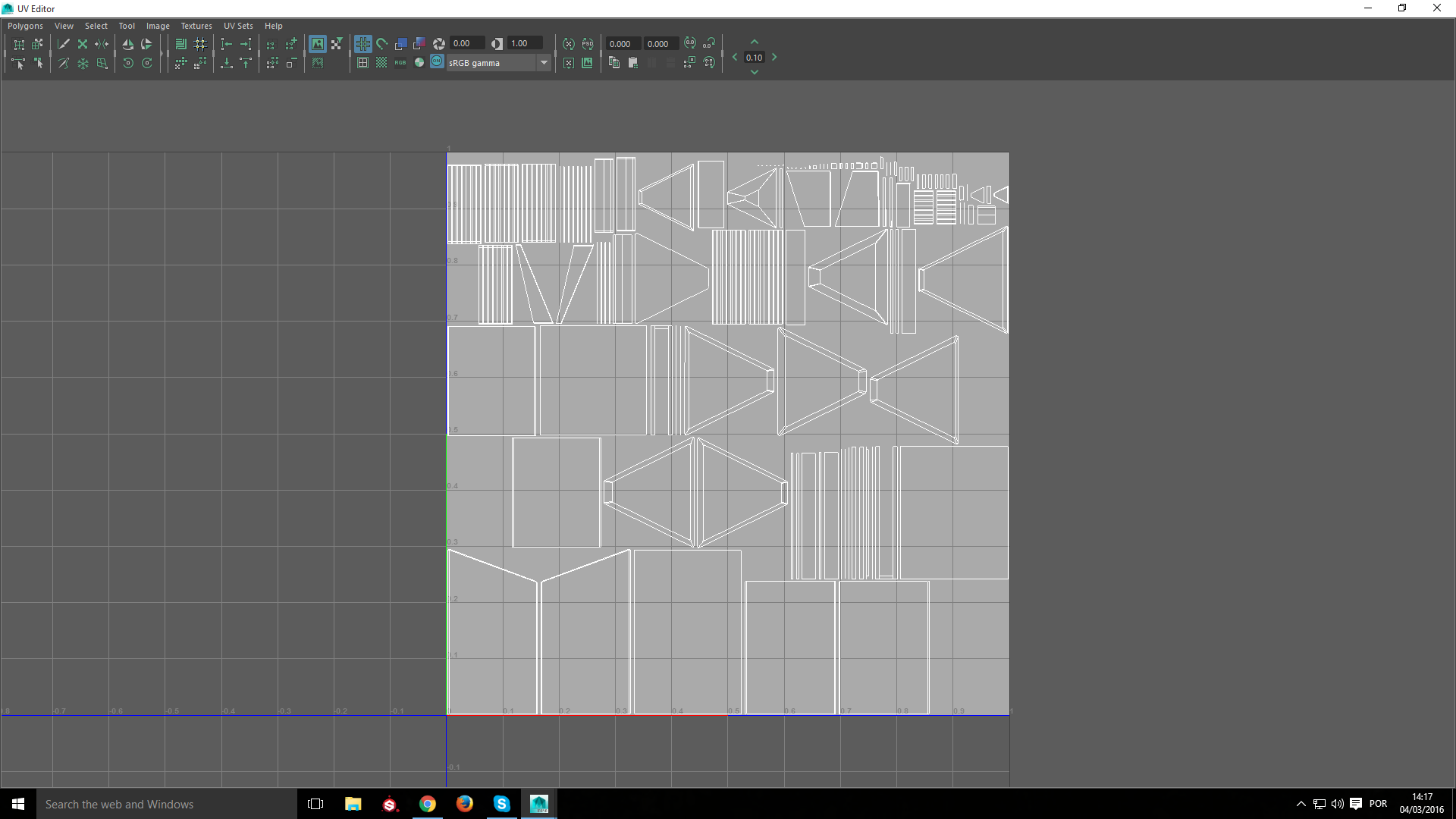The image size is (1456, 819).
Task: Toggle the UV distortion shader
Action: pos(419,44)
